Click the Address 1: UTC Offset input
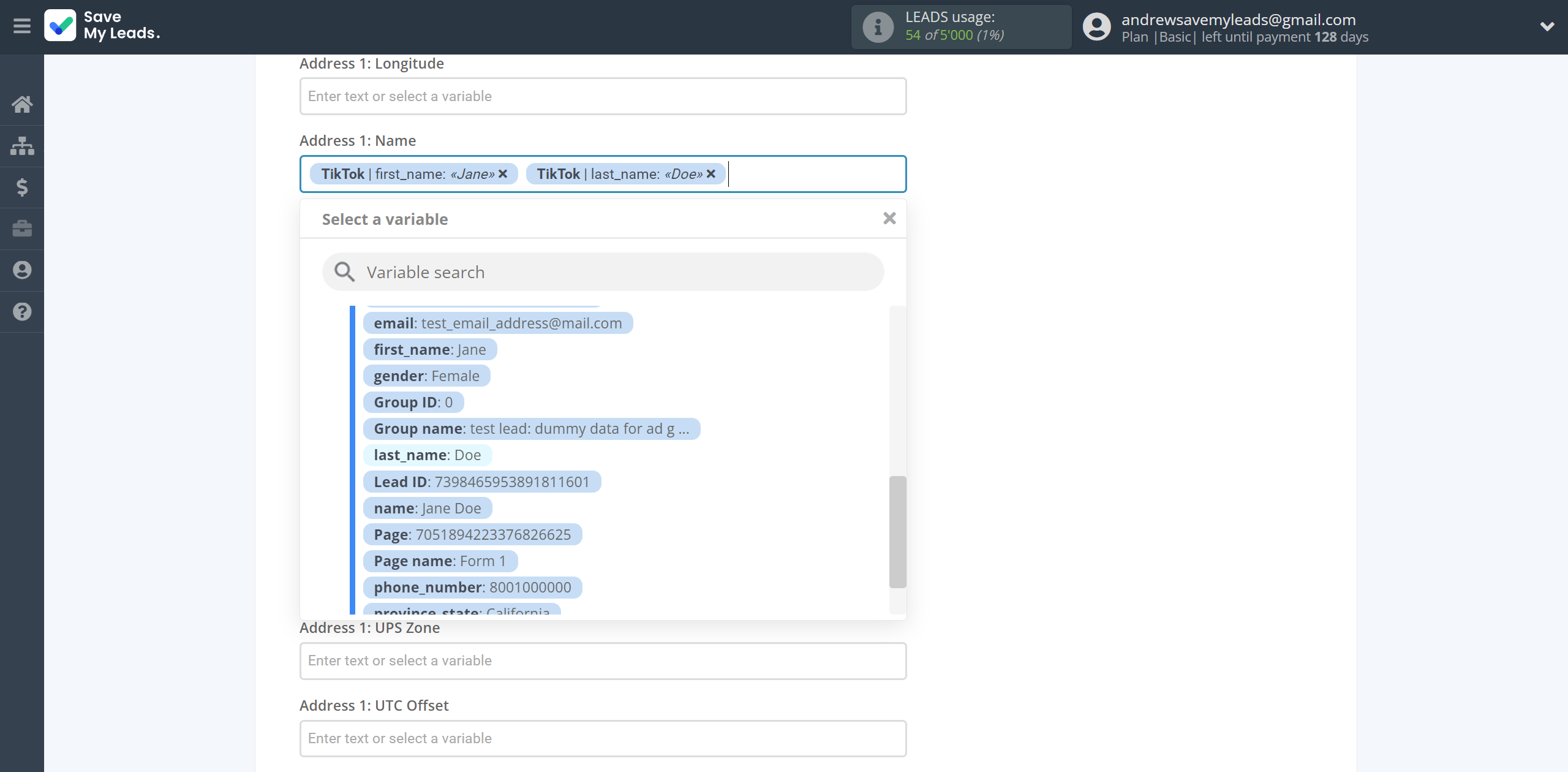 pyautogui.click(x=603, y=739)
